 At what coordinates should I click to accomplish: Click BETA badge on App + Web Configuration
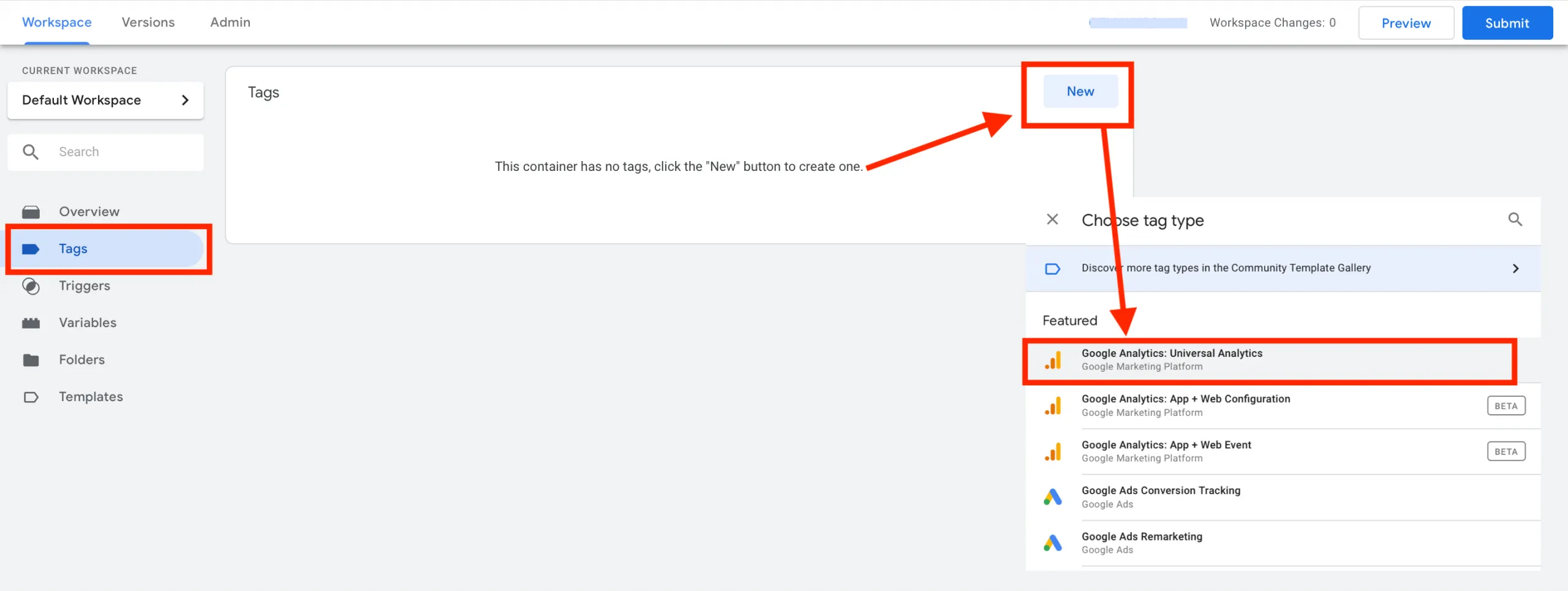[x=1506, y=406]
